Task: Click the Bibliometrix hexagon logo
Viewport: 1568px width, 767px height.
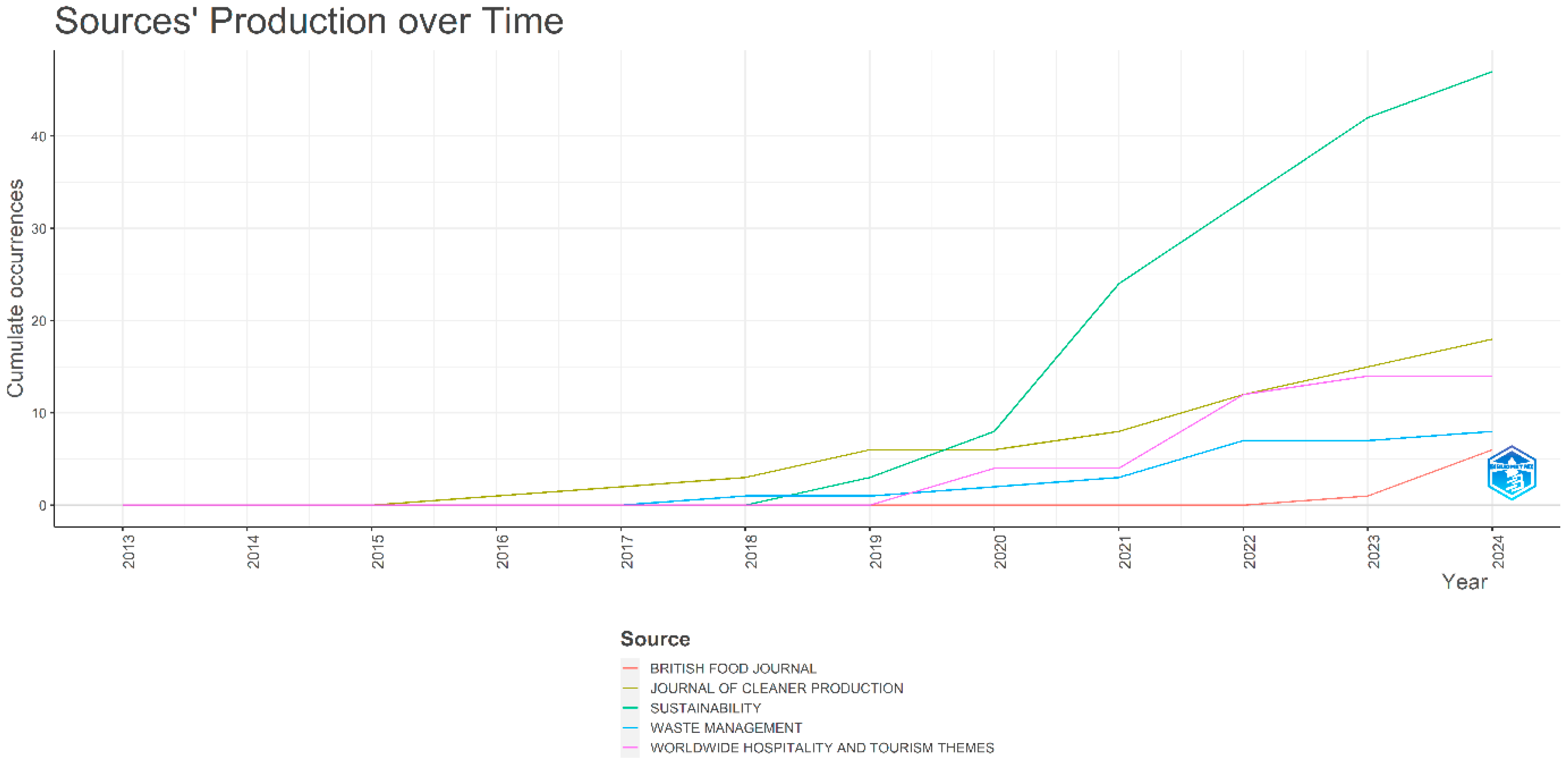Action: 1511,472
